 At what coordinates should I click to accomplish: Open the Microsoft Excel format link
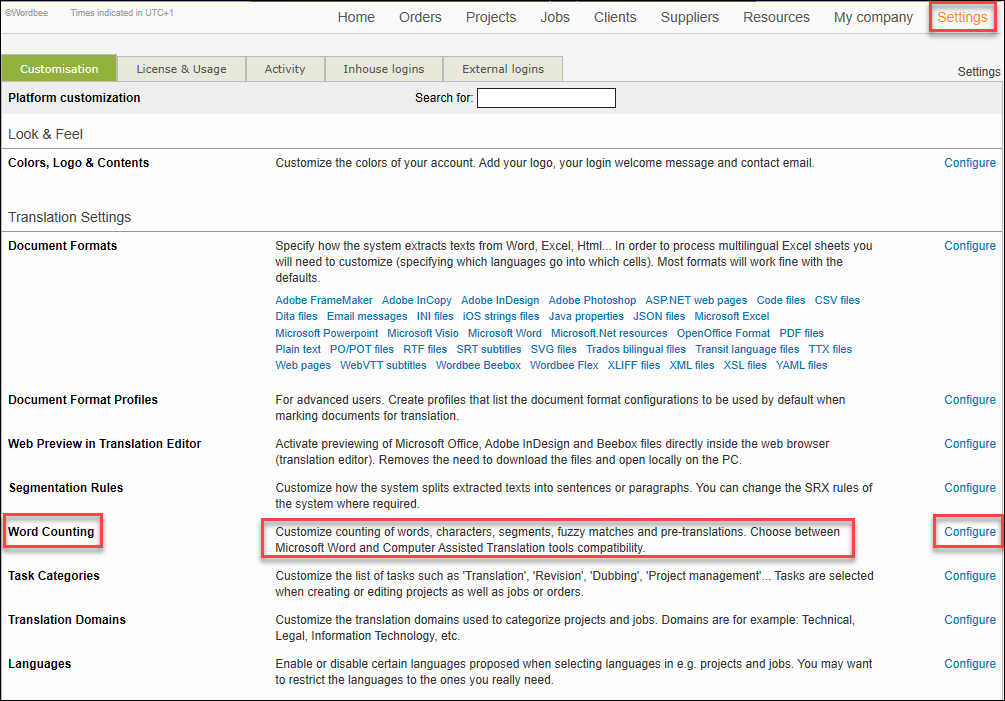click(x=732, y=316)
